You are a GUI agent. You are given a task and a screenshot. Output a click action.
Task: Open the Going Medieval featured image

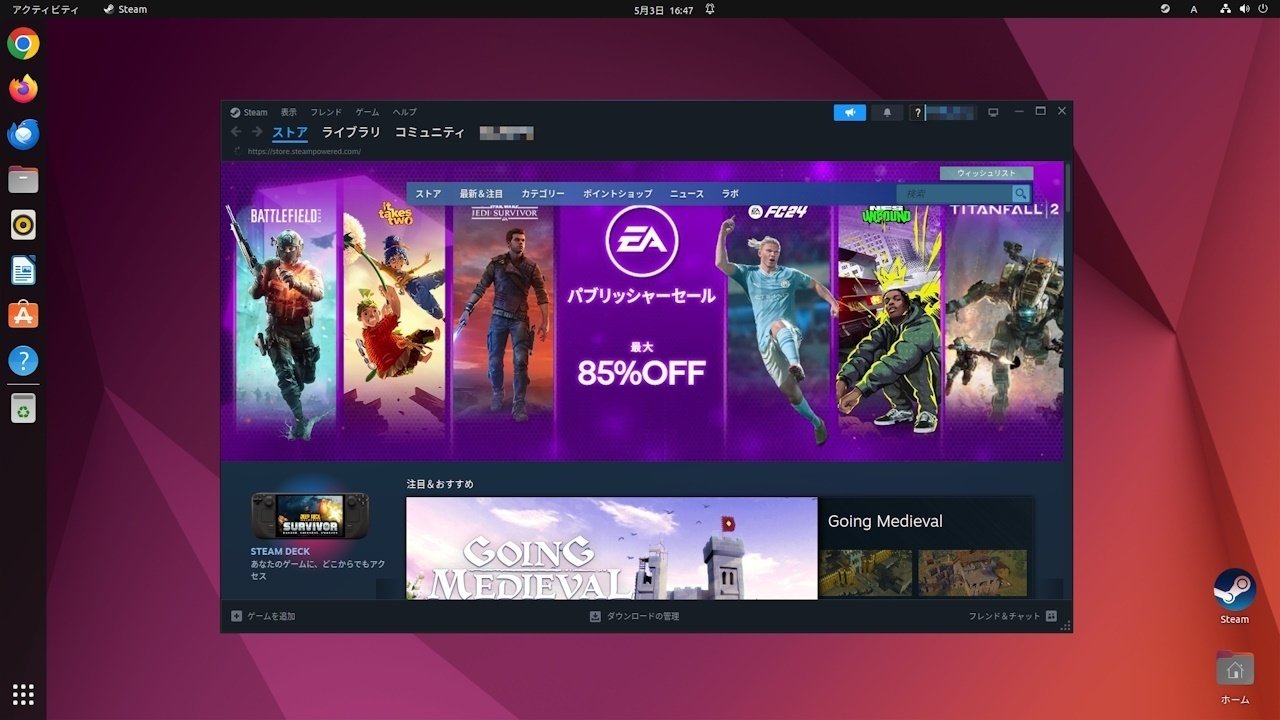[611, 548]
